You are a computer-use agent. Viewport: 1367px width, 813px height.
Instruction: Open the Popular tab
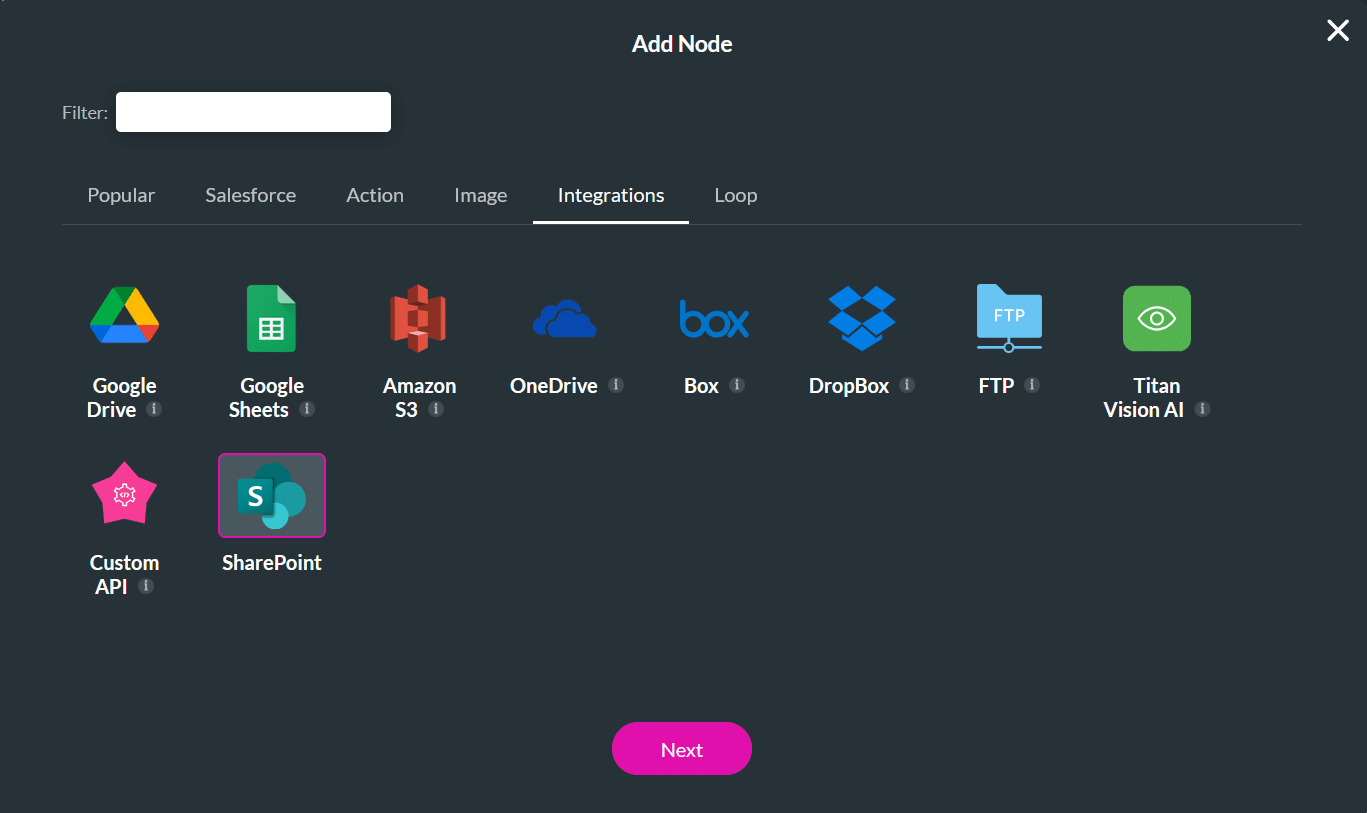coord(120,195)
